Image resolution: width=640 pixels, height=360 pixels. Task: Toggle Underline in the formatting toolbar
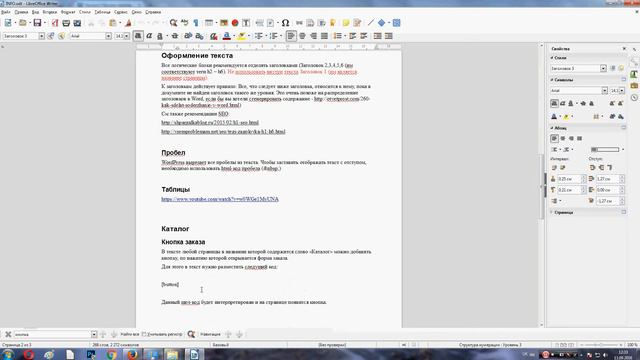point(160,36)
